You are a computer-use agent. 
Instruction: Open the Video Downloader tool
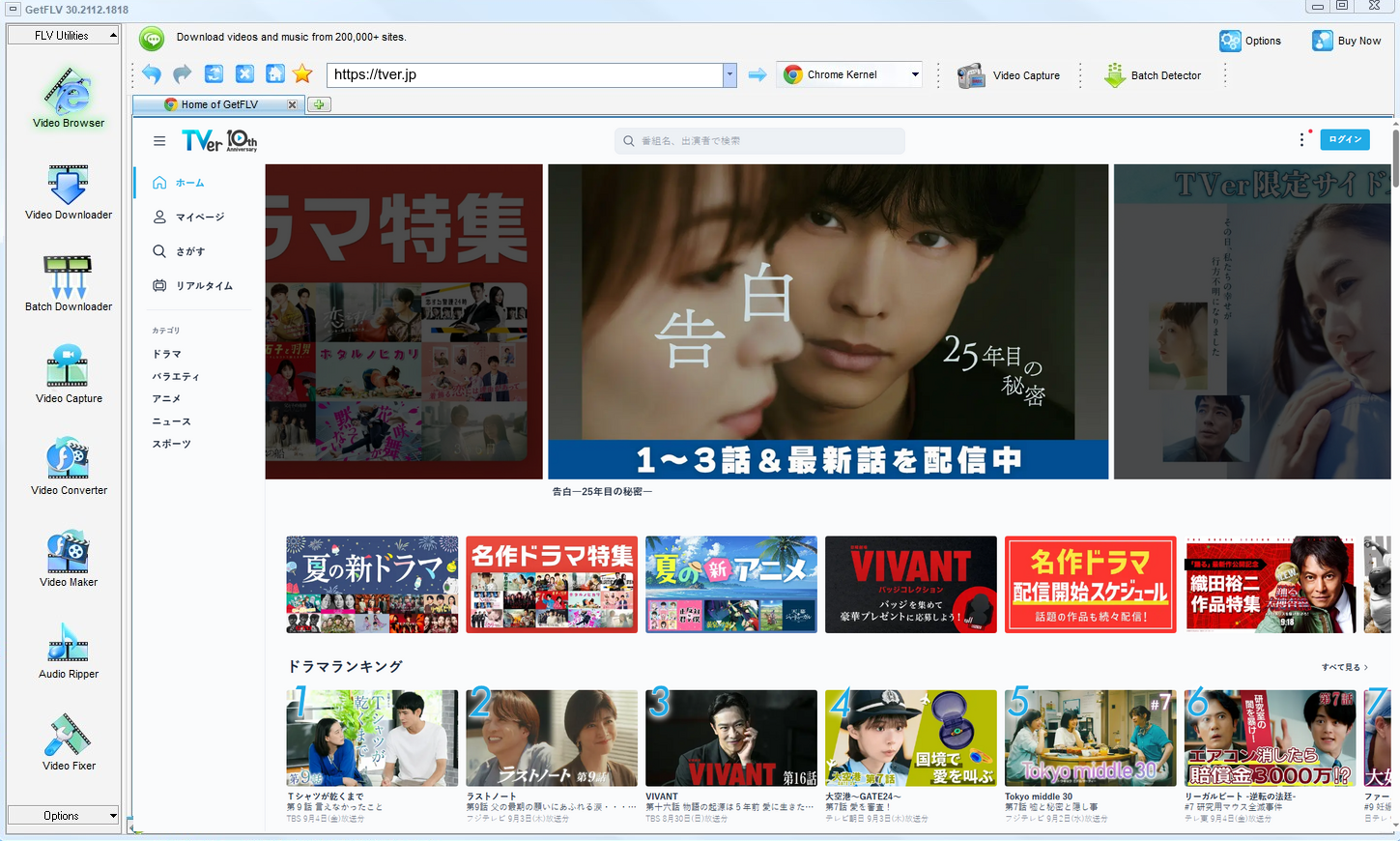tap(68, 191)
